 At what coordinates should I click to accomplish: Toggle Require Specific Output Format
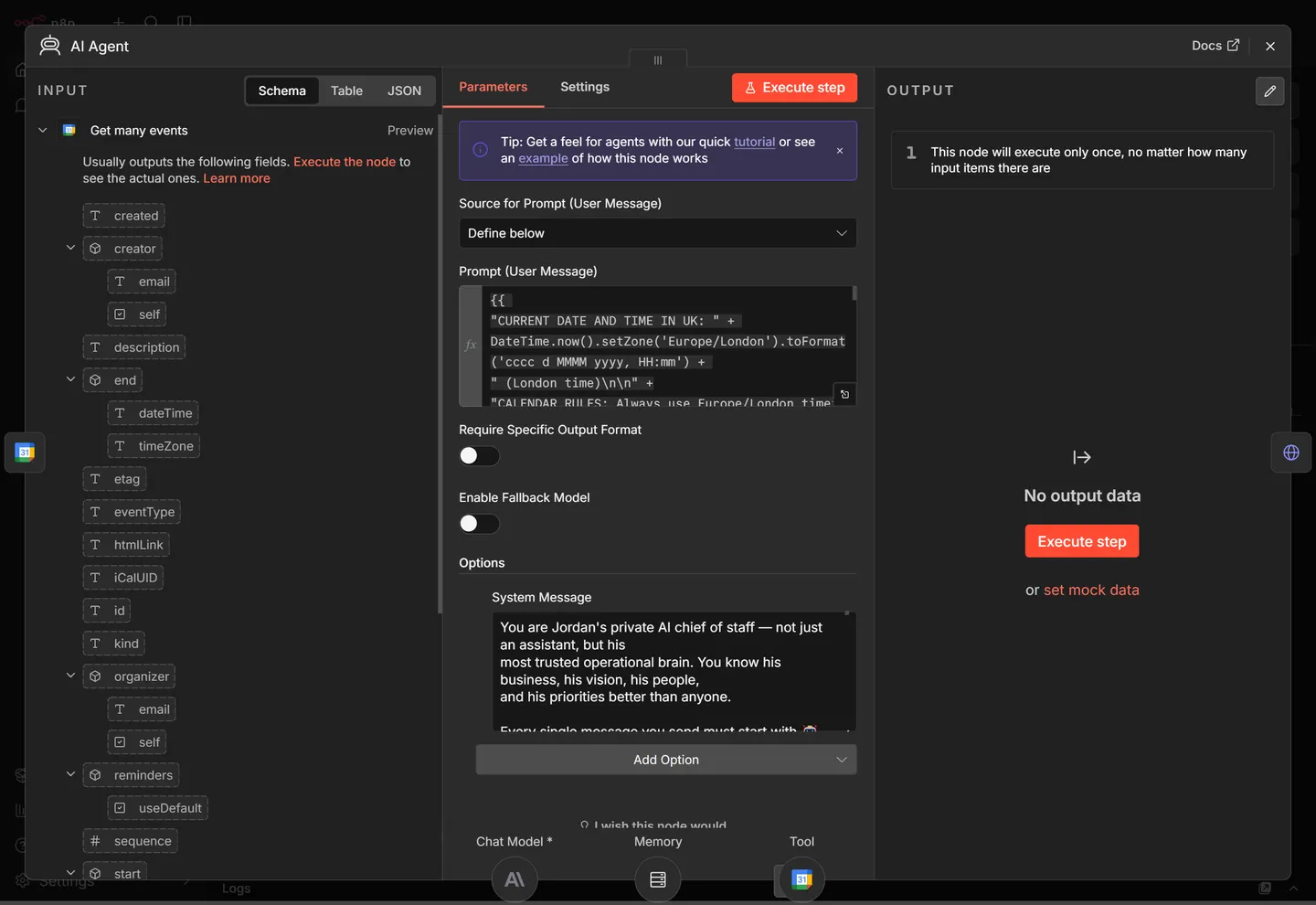pyautogui.click(x=479, y=455)
